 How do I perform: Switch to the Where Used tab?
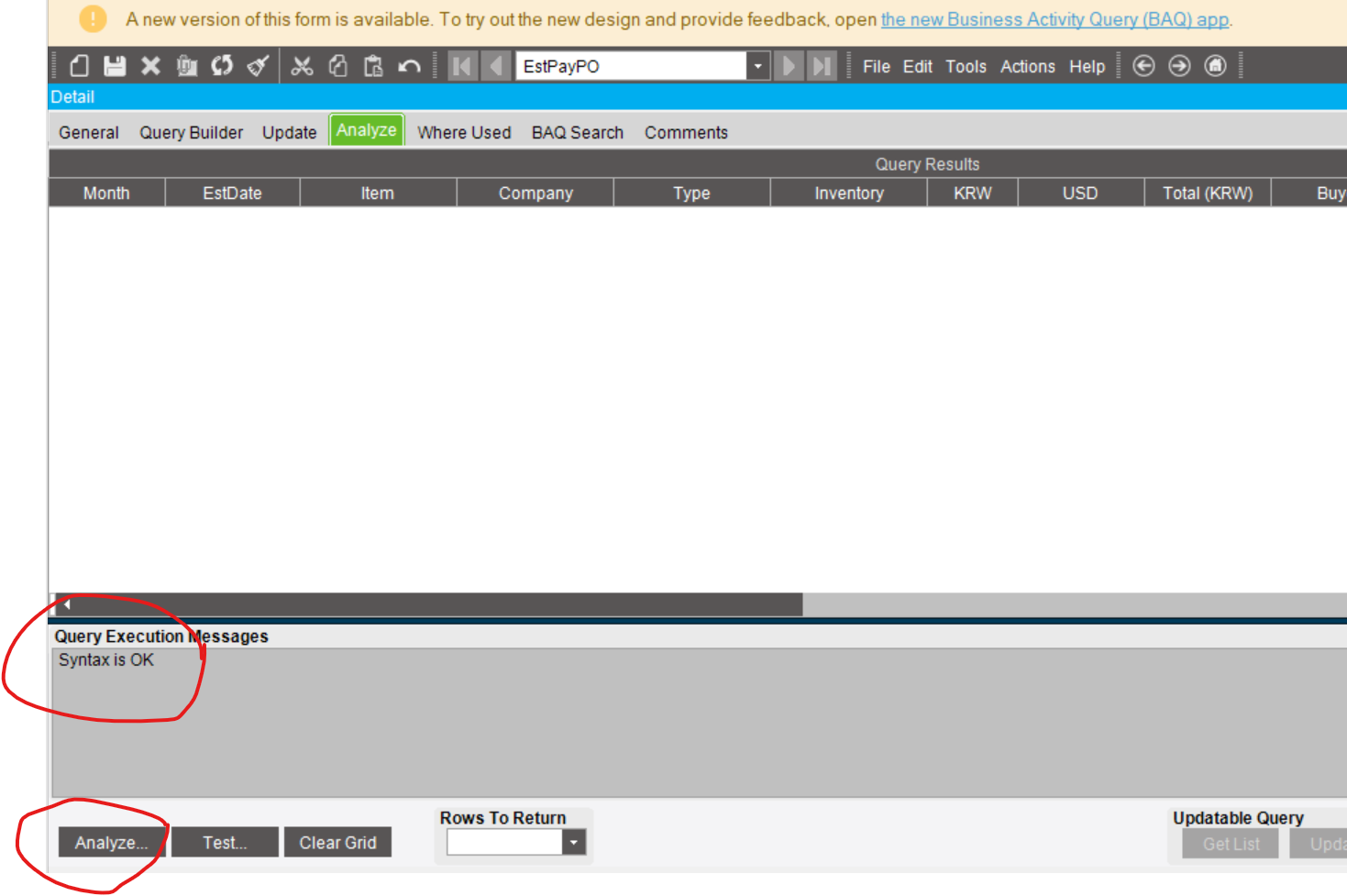coord(464,133)
